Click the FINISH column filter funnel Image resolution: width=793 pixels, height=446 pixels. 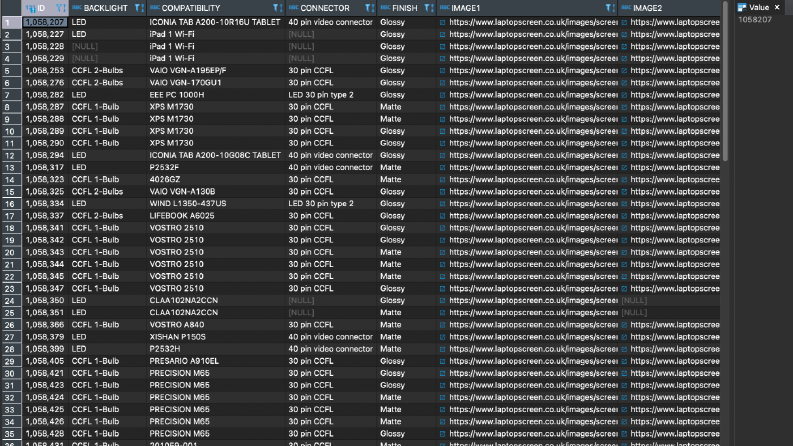[428, 8]
